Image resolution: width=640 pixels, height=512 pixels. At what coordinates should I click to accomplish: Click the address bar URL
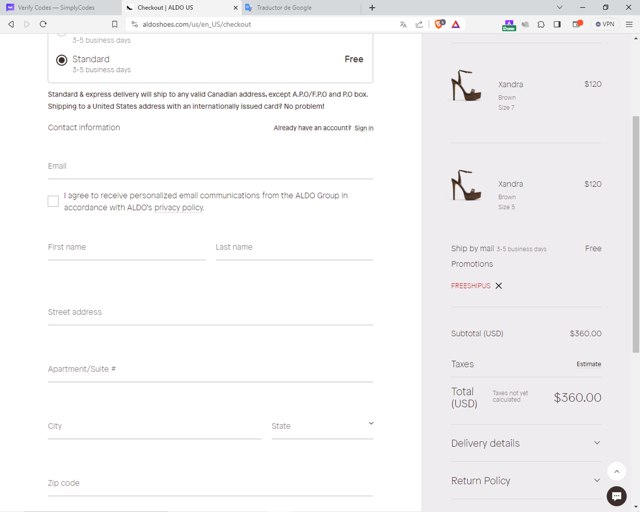pos(197,24)
